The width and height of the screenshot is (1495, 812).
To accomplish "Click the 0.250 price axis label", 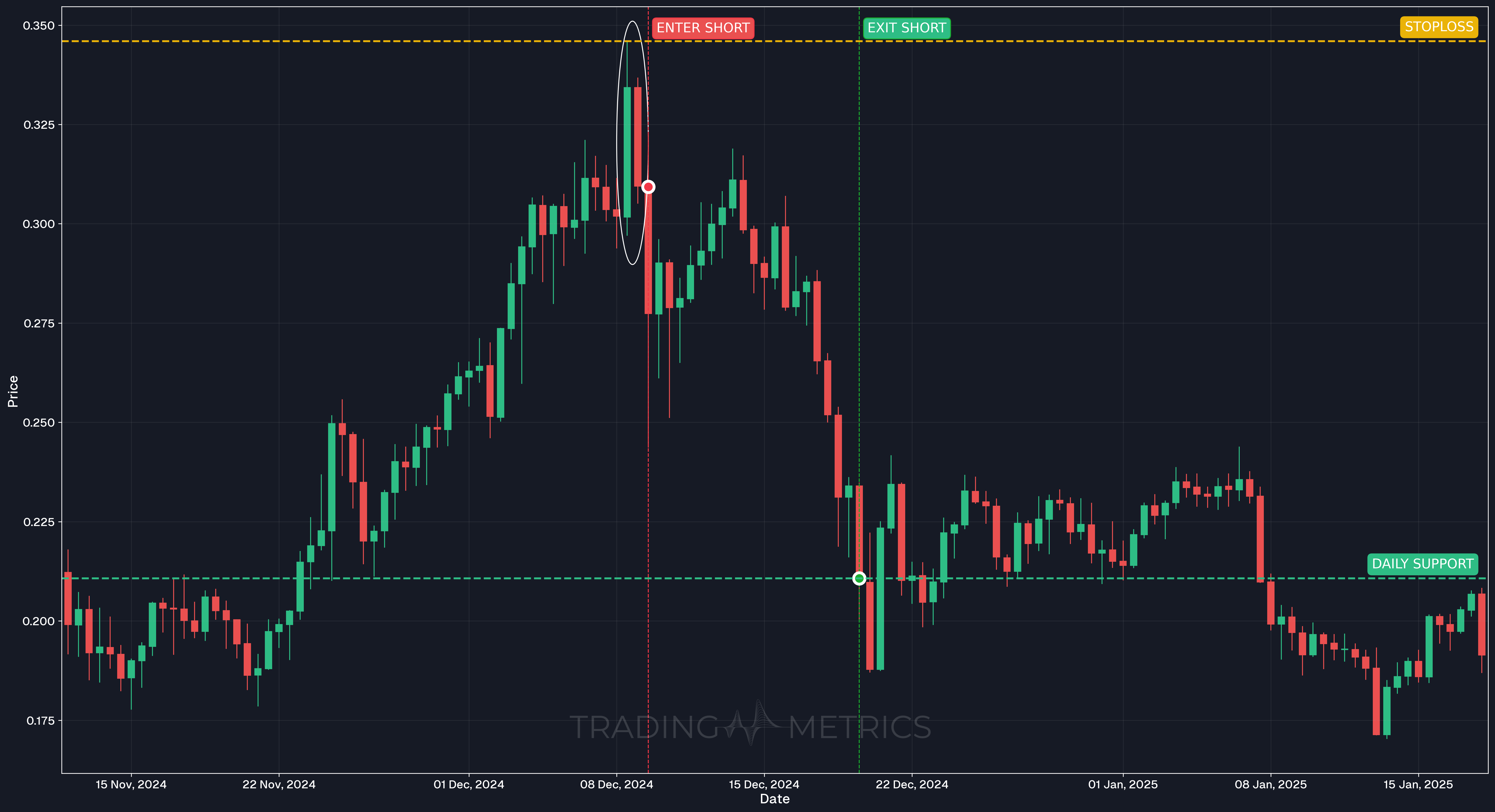I will click(x=39, y=422).
